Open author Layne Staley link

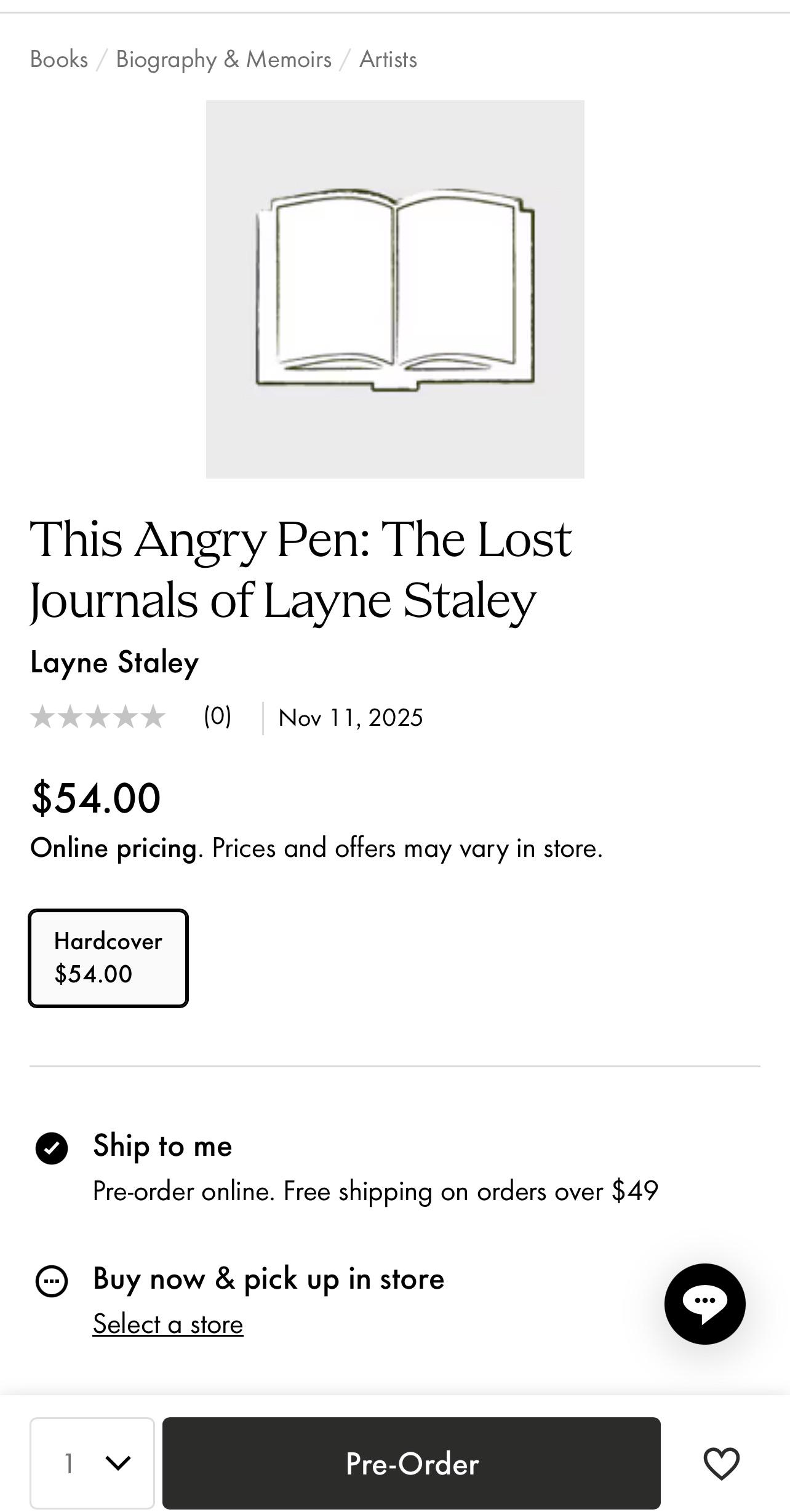point(114,662)
